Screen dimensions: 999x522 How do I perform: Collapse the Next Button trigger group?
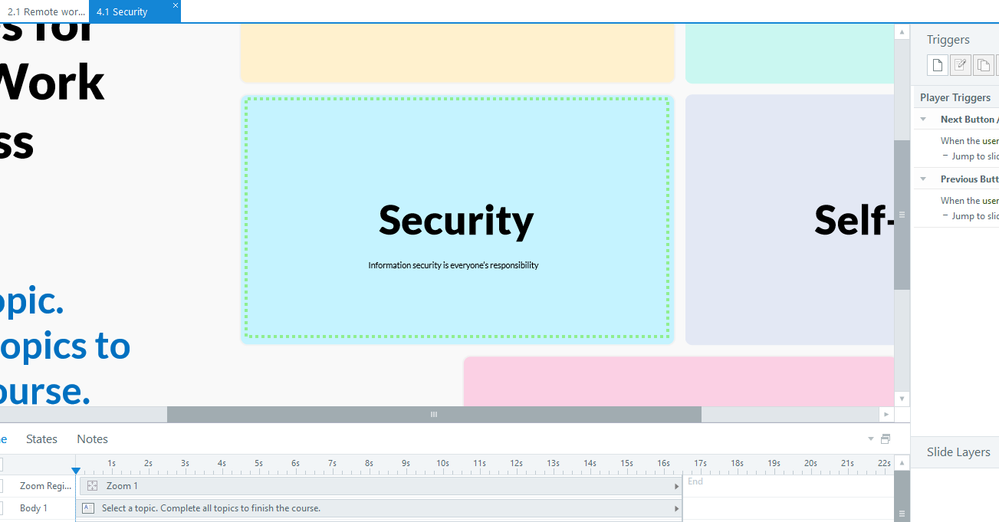pyautogui.click(x=923, y=119)
